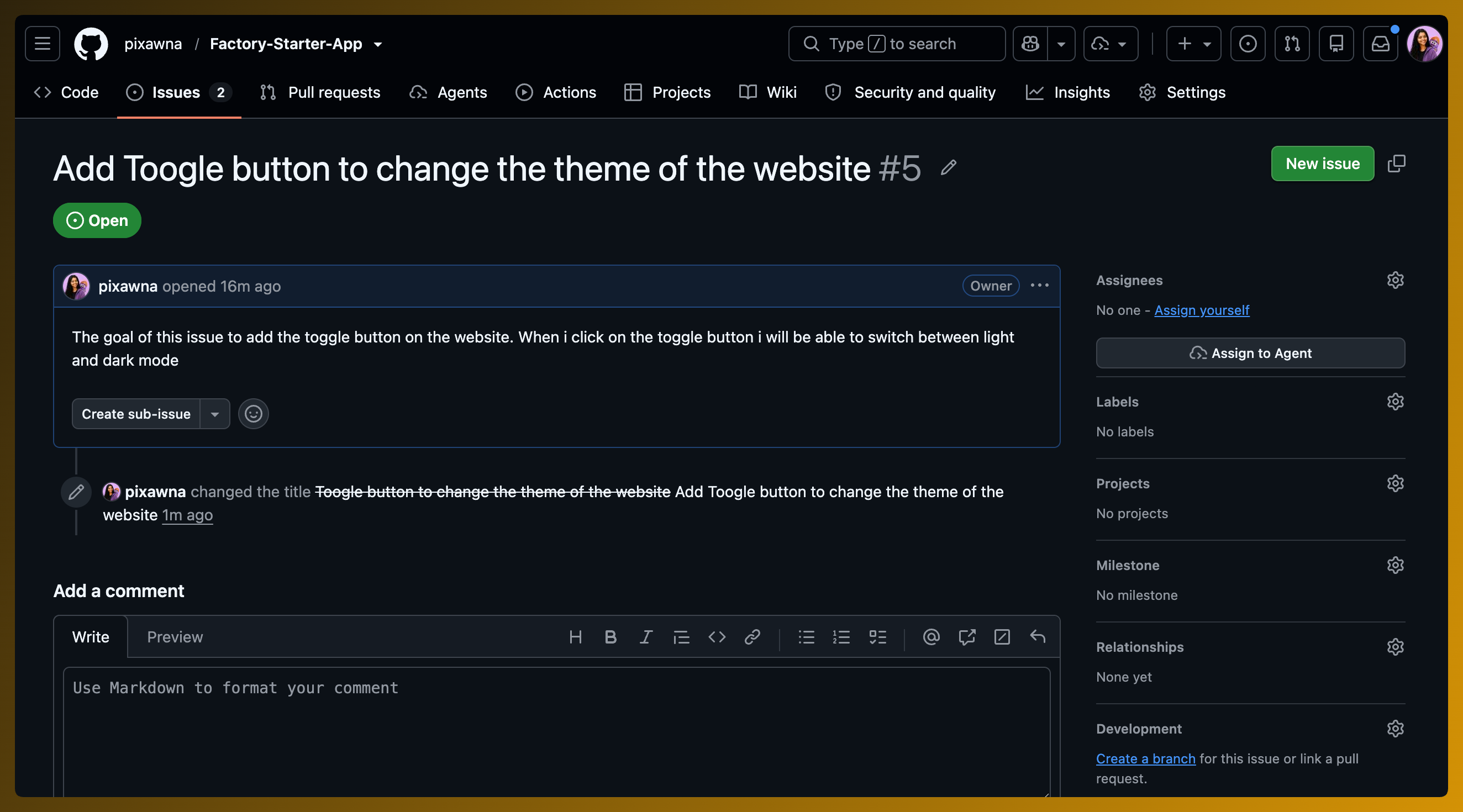
Task: Insert a saved reply arrow icon
Action: tap(1037, 636)
